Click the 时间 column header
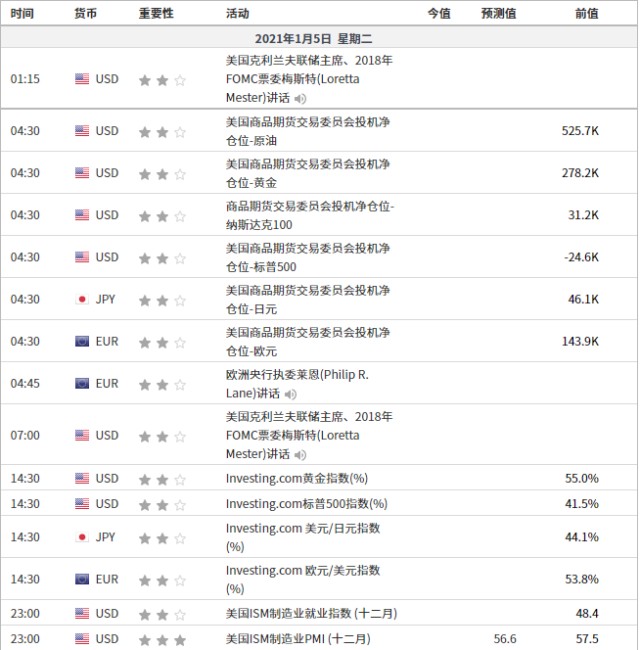640x650 pixels. [22, 14]
